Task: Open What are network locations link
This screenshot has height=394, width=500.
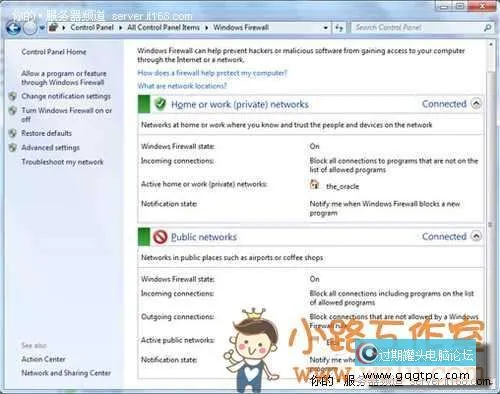Action: pos(182,86)
